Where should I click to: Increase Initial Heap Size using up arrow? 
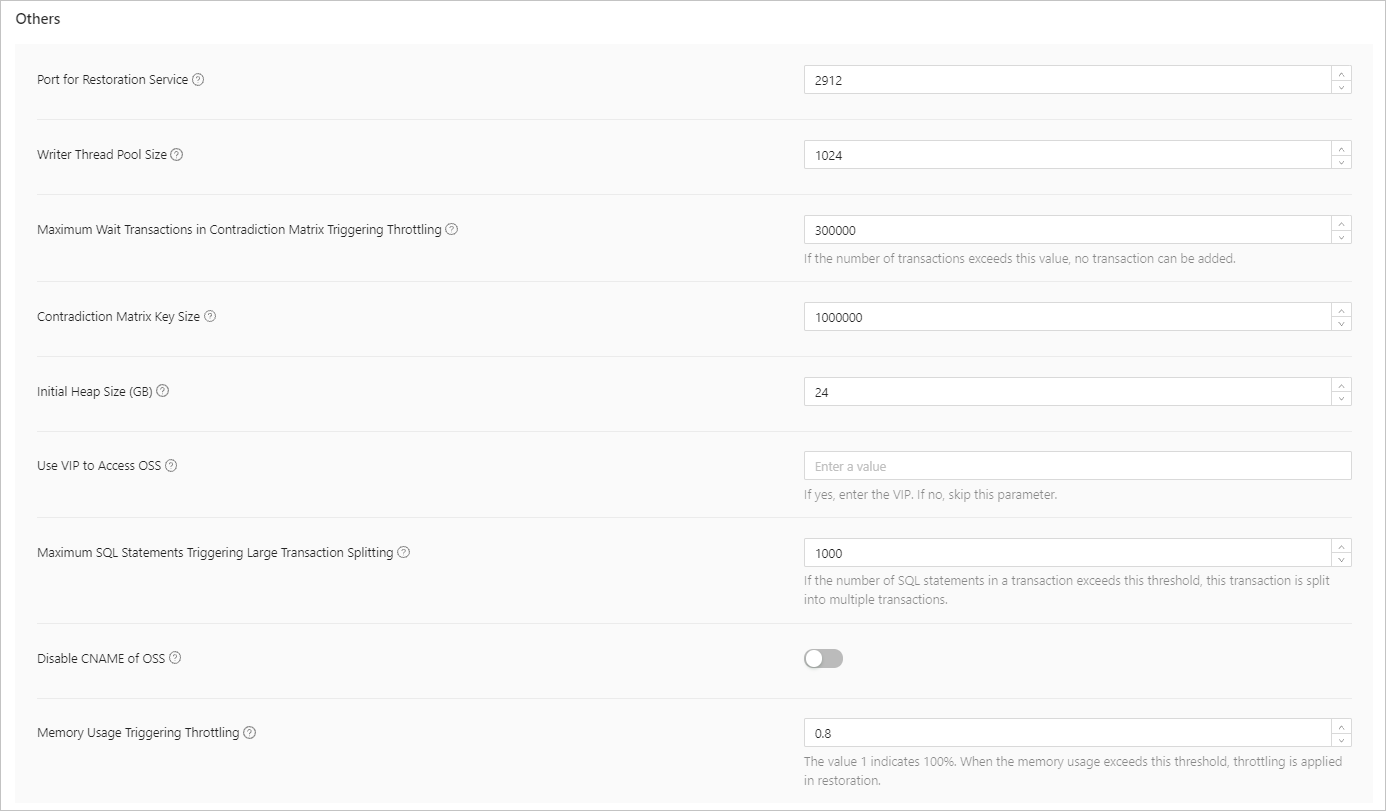click(1341, 385)
